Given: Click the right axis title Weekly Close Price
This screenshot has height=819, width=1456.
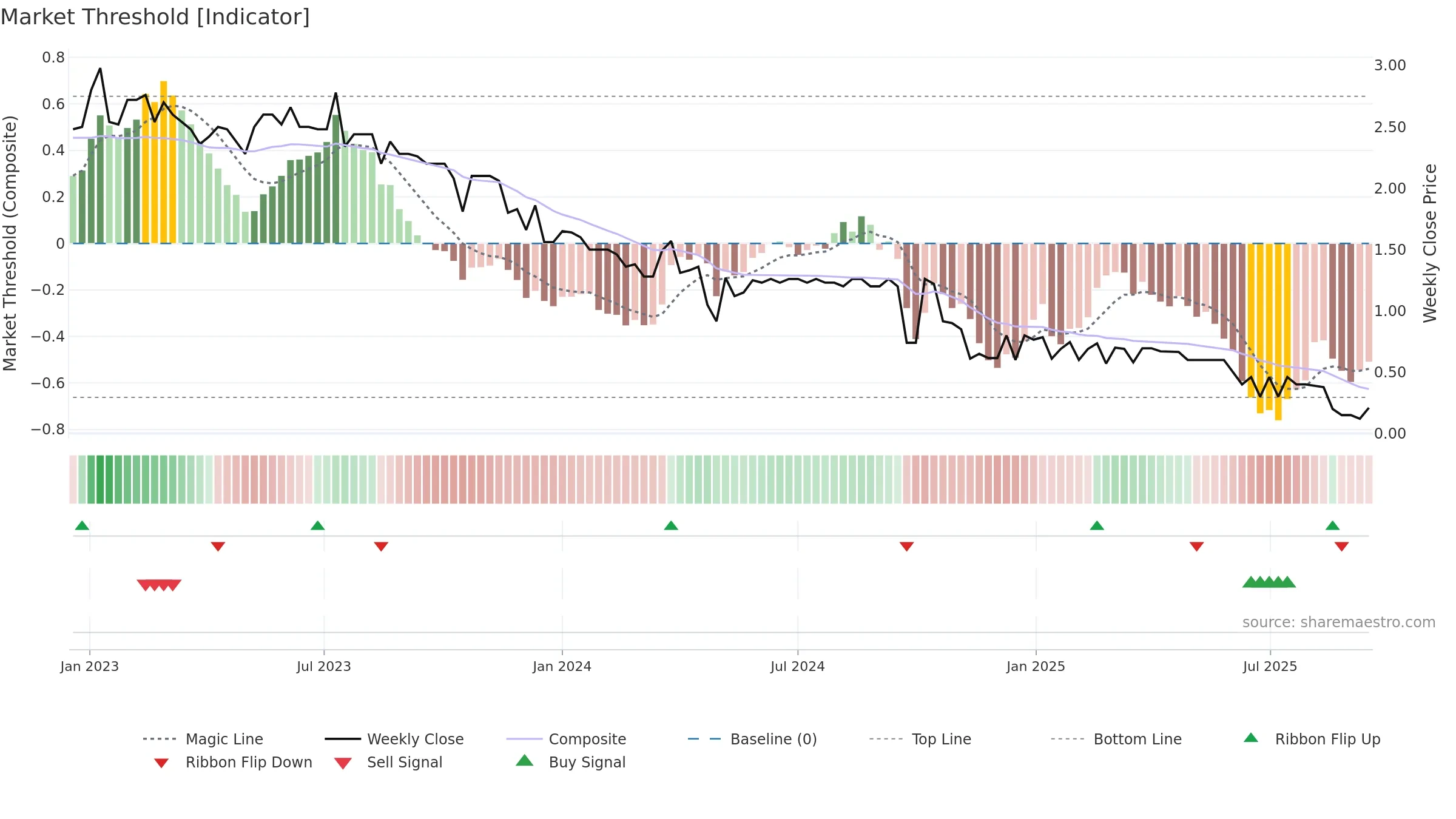Looking at the screenshot, I should coord(1430,243).
